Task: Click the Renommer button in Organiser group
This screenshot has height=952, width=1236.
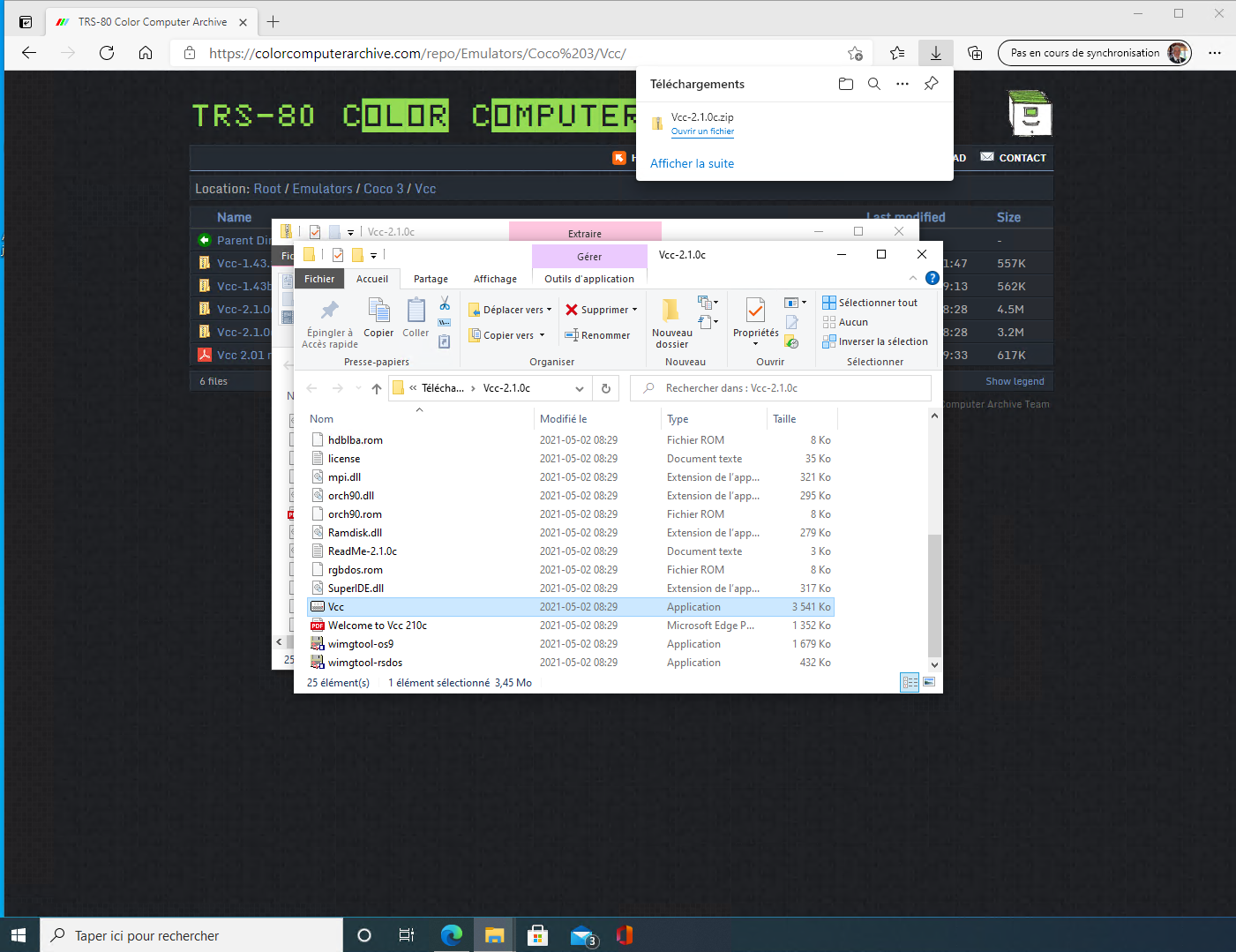Action: 598,335
